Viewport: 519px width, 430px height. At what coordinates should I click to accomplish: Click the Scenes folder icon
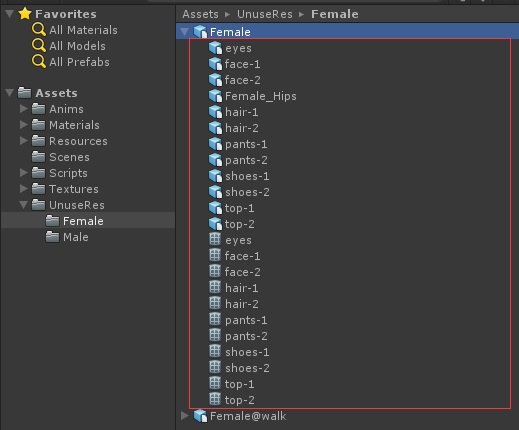tap(38, 157)
